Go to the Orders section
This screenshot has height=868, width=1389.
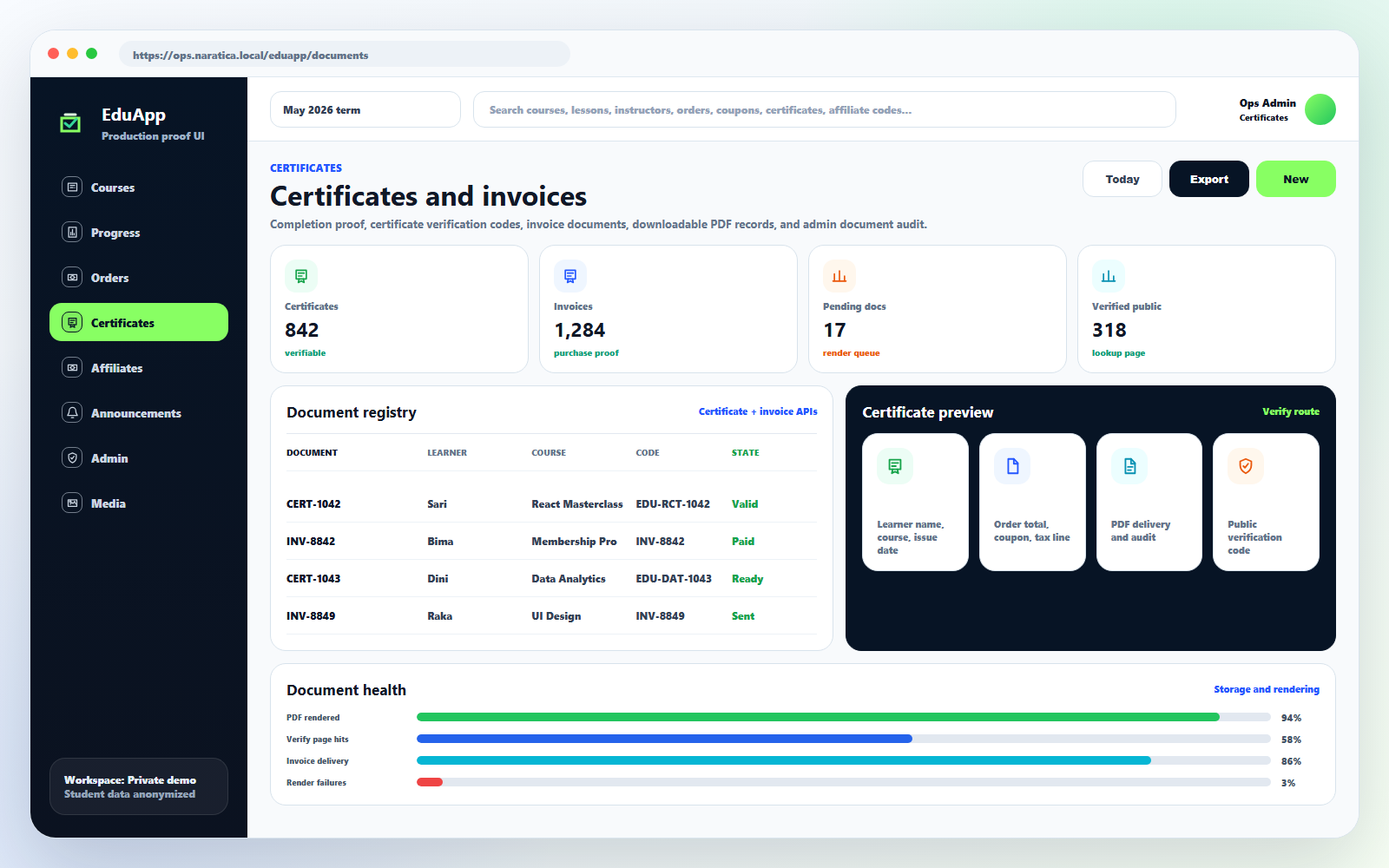coord(139,277)
